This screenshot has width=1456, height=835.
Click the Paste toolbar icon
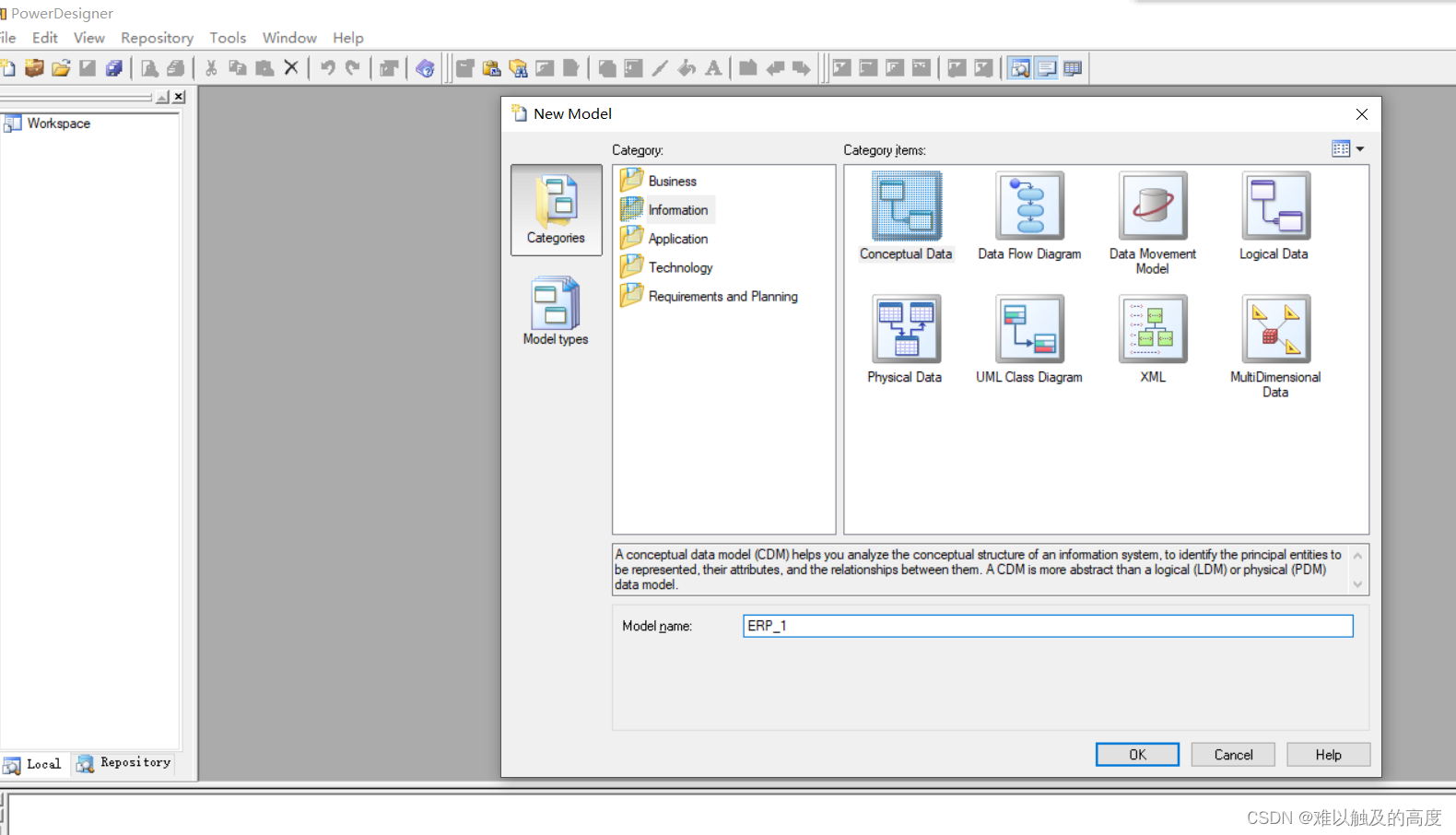click(x=264, y=68)
